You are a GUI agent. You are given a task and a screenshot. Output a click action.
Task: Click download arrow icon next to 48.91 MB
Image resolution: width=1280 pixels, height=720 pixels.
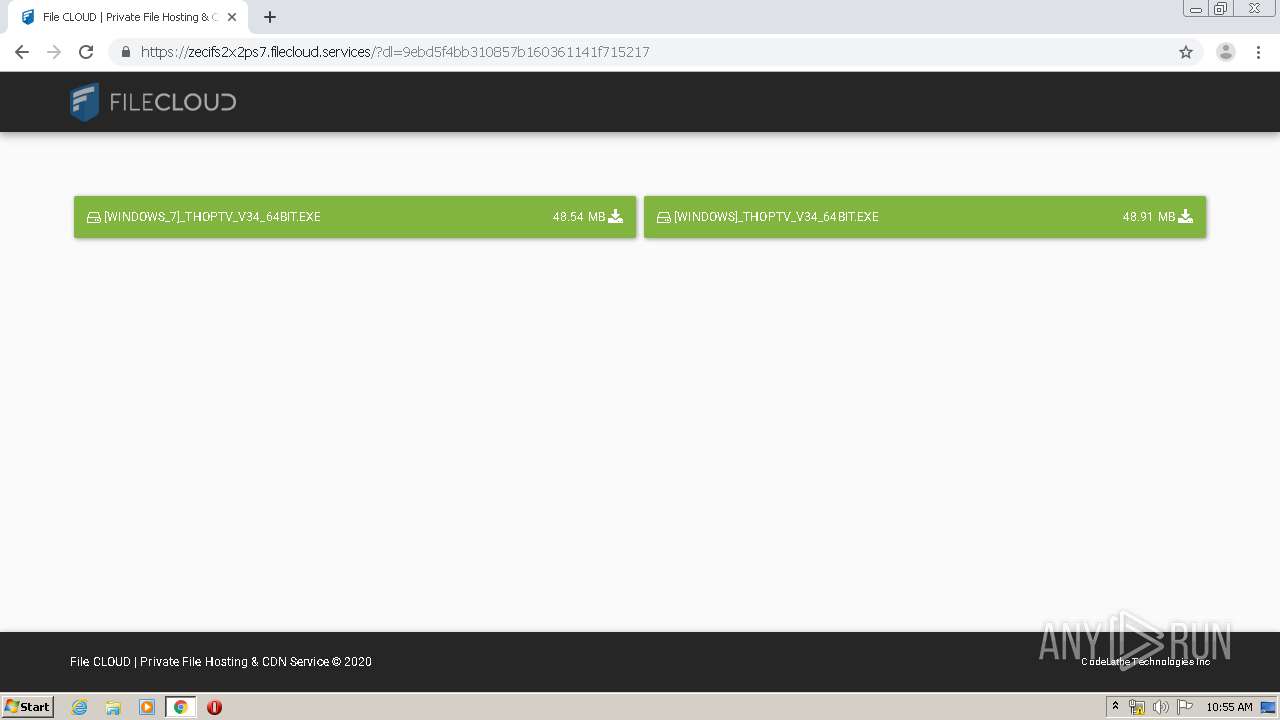point(1186,216)
